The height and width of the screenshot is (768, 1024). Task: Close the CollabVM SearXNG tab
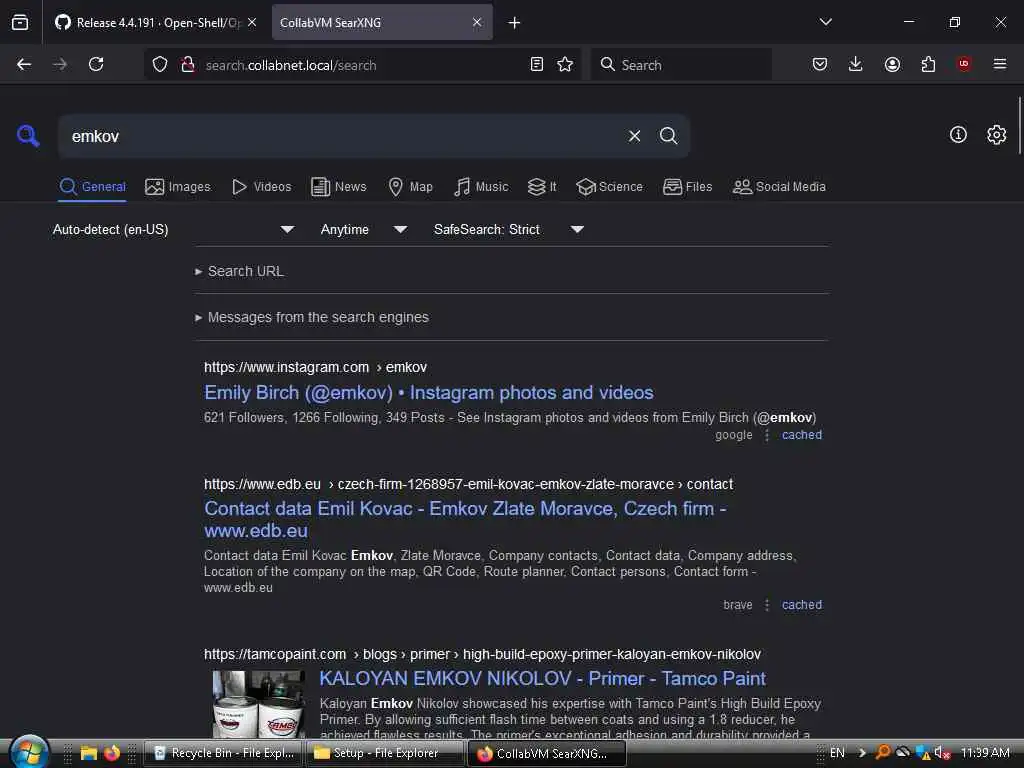click(x=477, y=22)
